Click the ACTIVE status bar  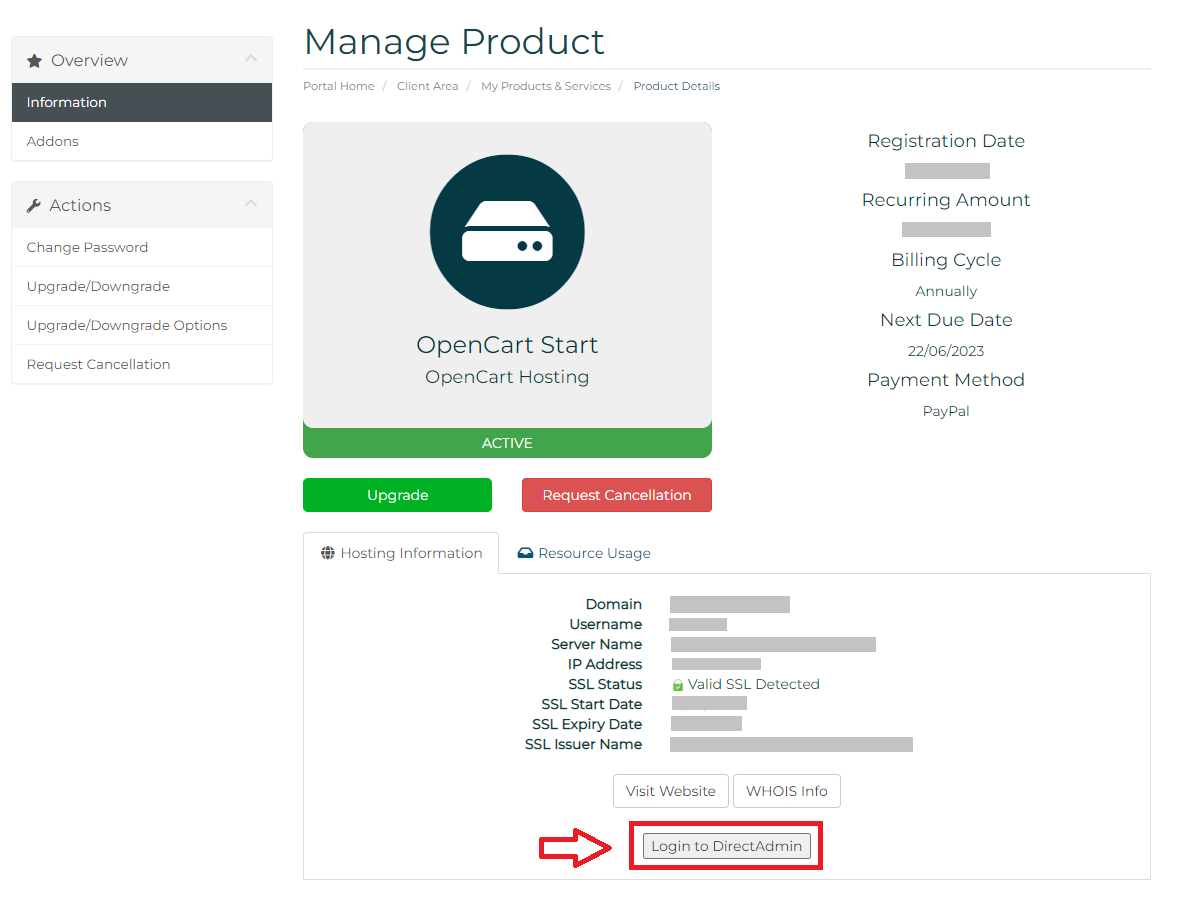point(507,442)
